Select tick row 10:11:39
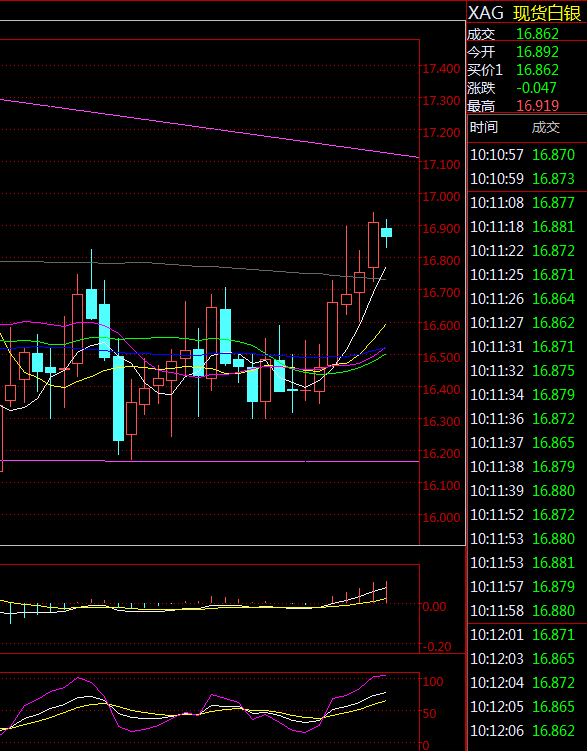Image resolution: width=587 pixels, height=751 pixels. 527,490
